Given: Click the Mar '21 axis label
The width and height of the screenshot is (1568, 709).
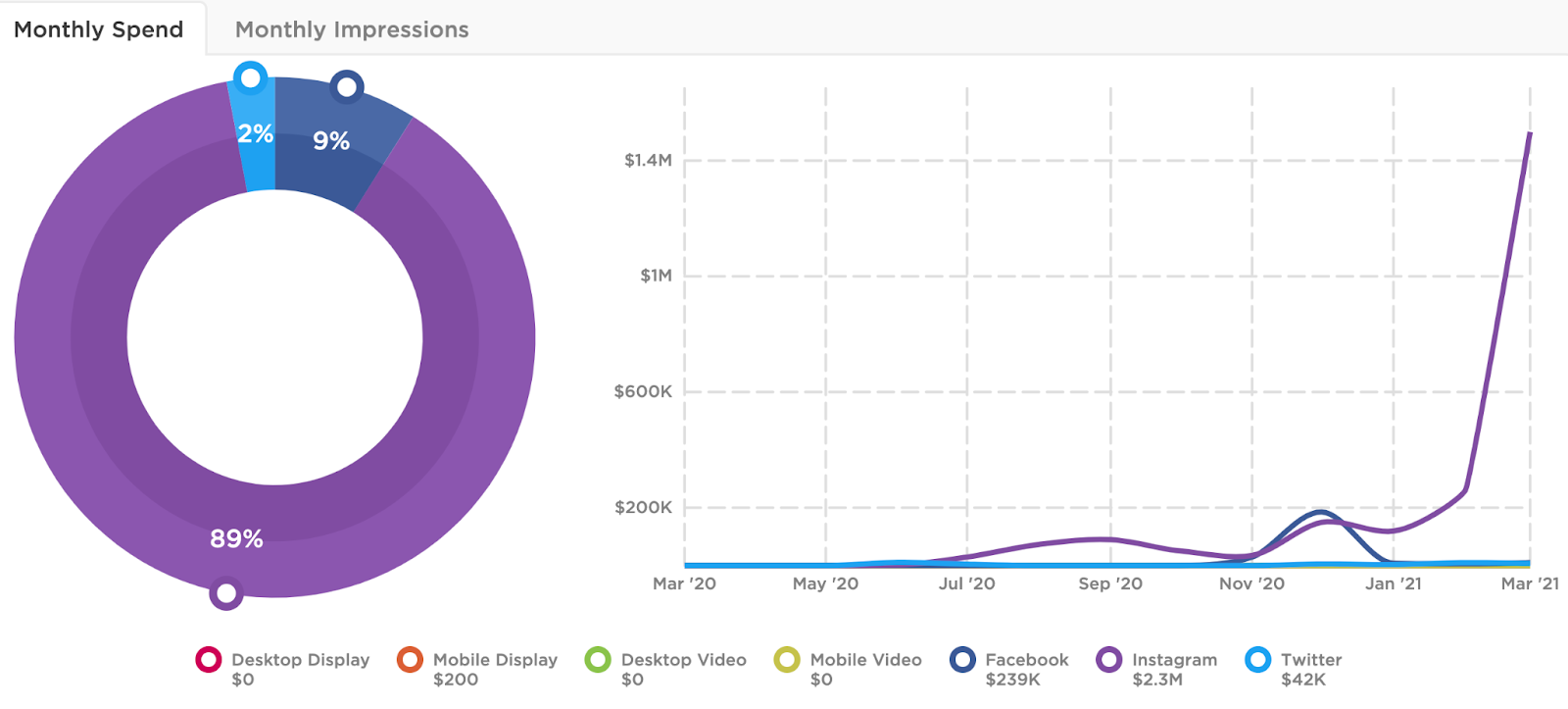Looking at the screenshot, I should tap(1530, 583).
